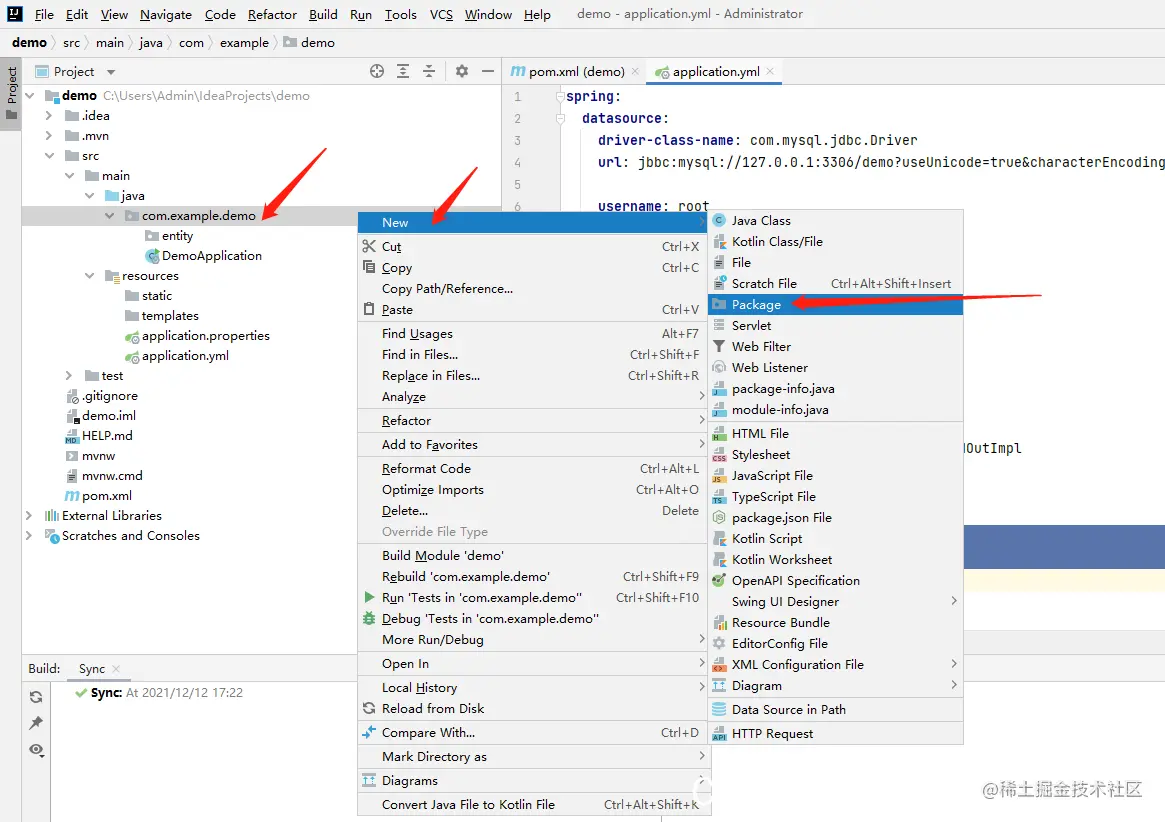Screen dimensions: 1165x822
Task: Choose Resource Bundle from New submenu
Action: coord(835,623)
